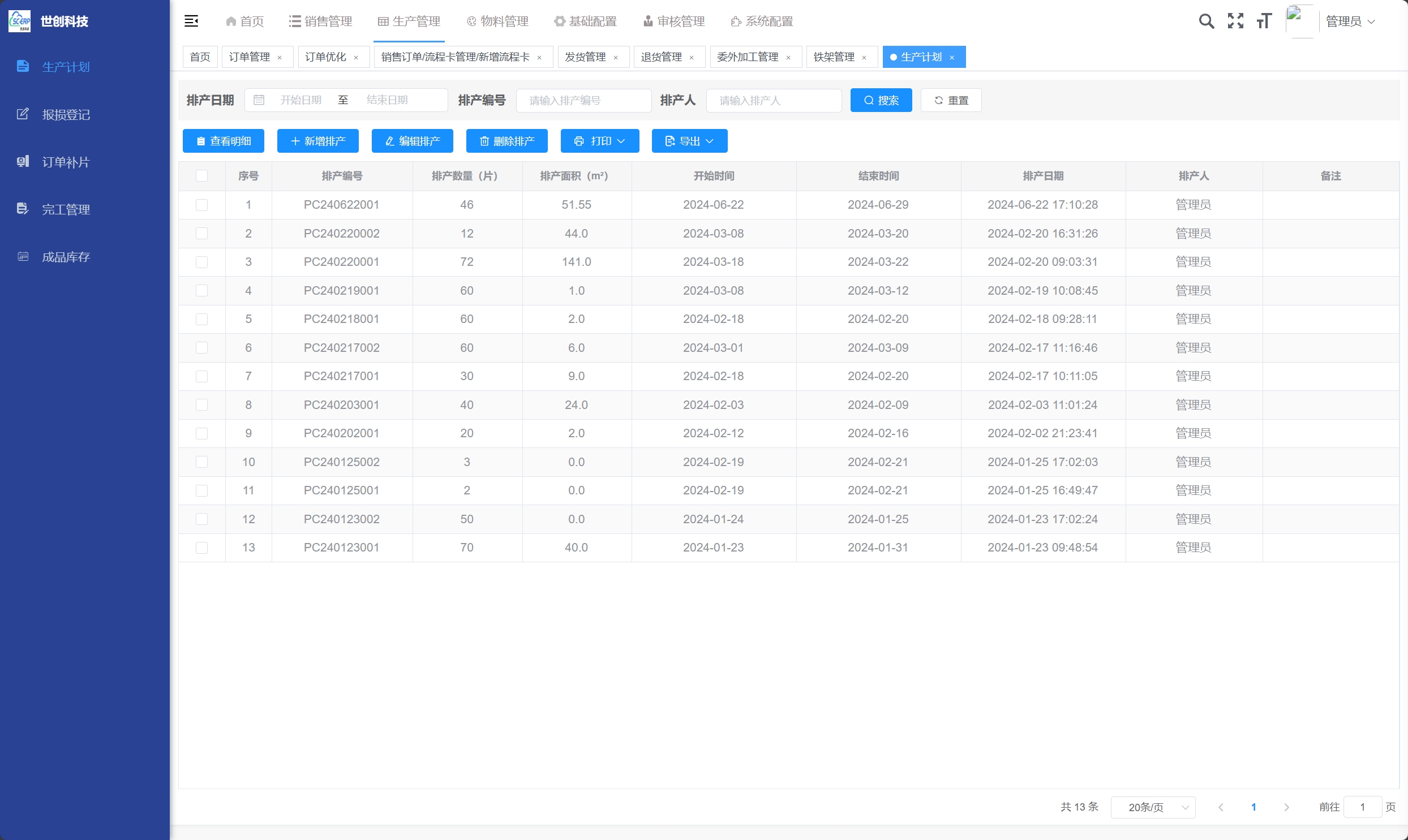Click the 排产编号 column header
Viewport: 1408px width, 840px height.
pyautogui.click(x=342, y=176)
